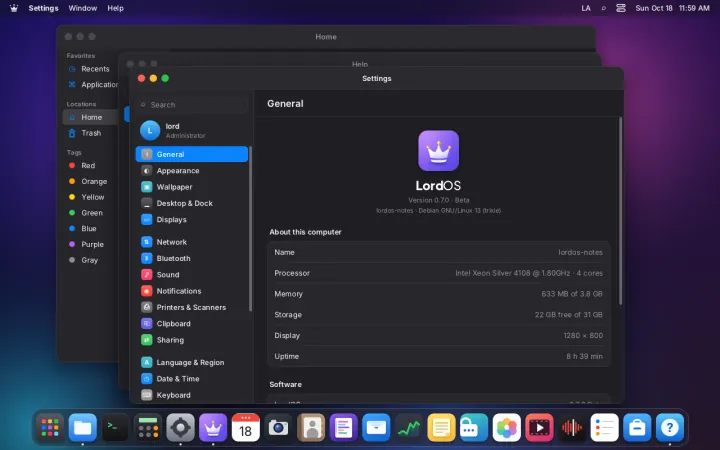Open Printers & Scanners settings
Screen dimensions: 720x450
click(192, 307)
